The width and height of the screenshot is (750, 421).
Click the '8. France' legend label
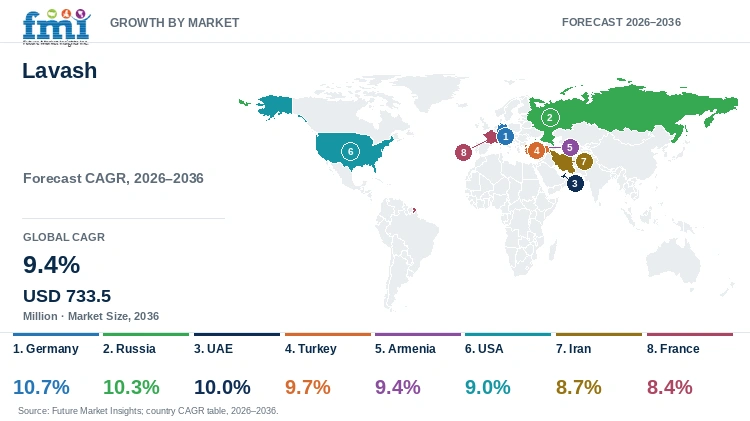(x=673, y=349)
